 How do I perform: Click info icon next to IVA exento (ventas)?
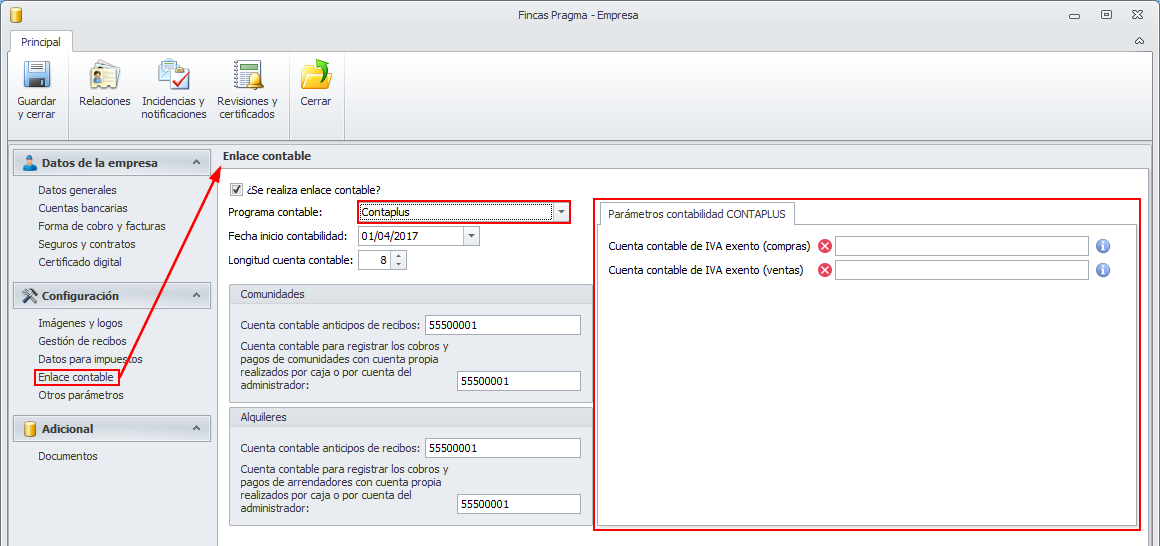(x=1103, y=270)
